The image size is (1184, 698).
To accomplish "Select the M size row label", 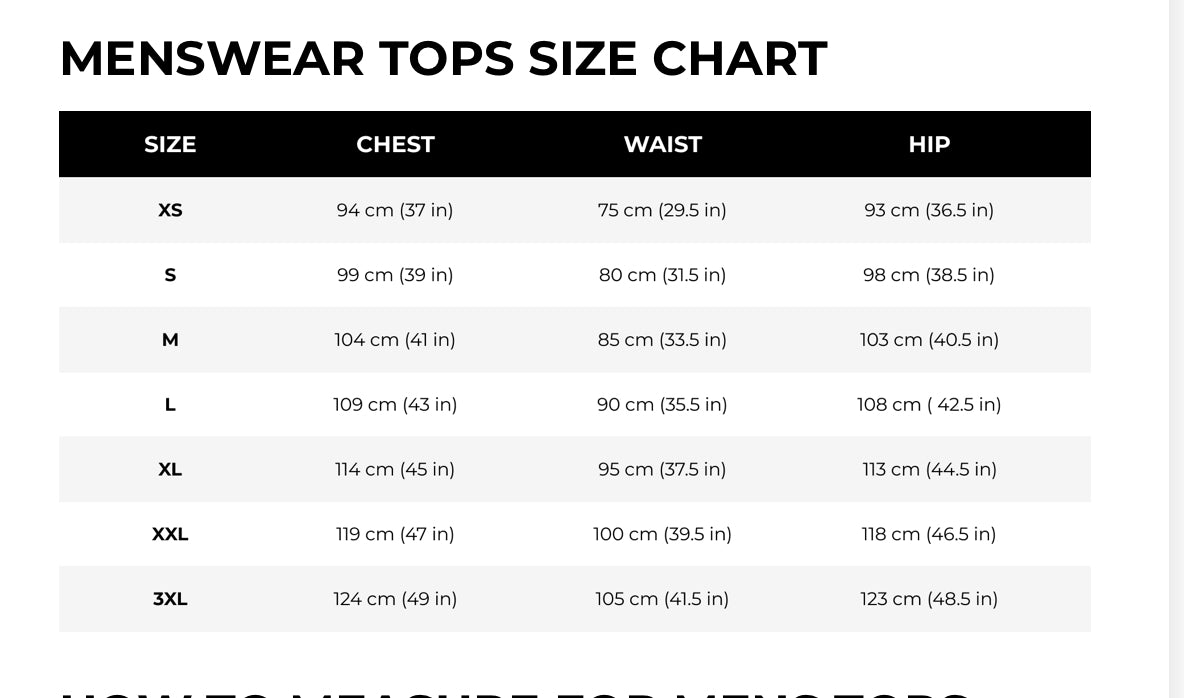I will point(170,340).
